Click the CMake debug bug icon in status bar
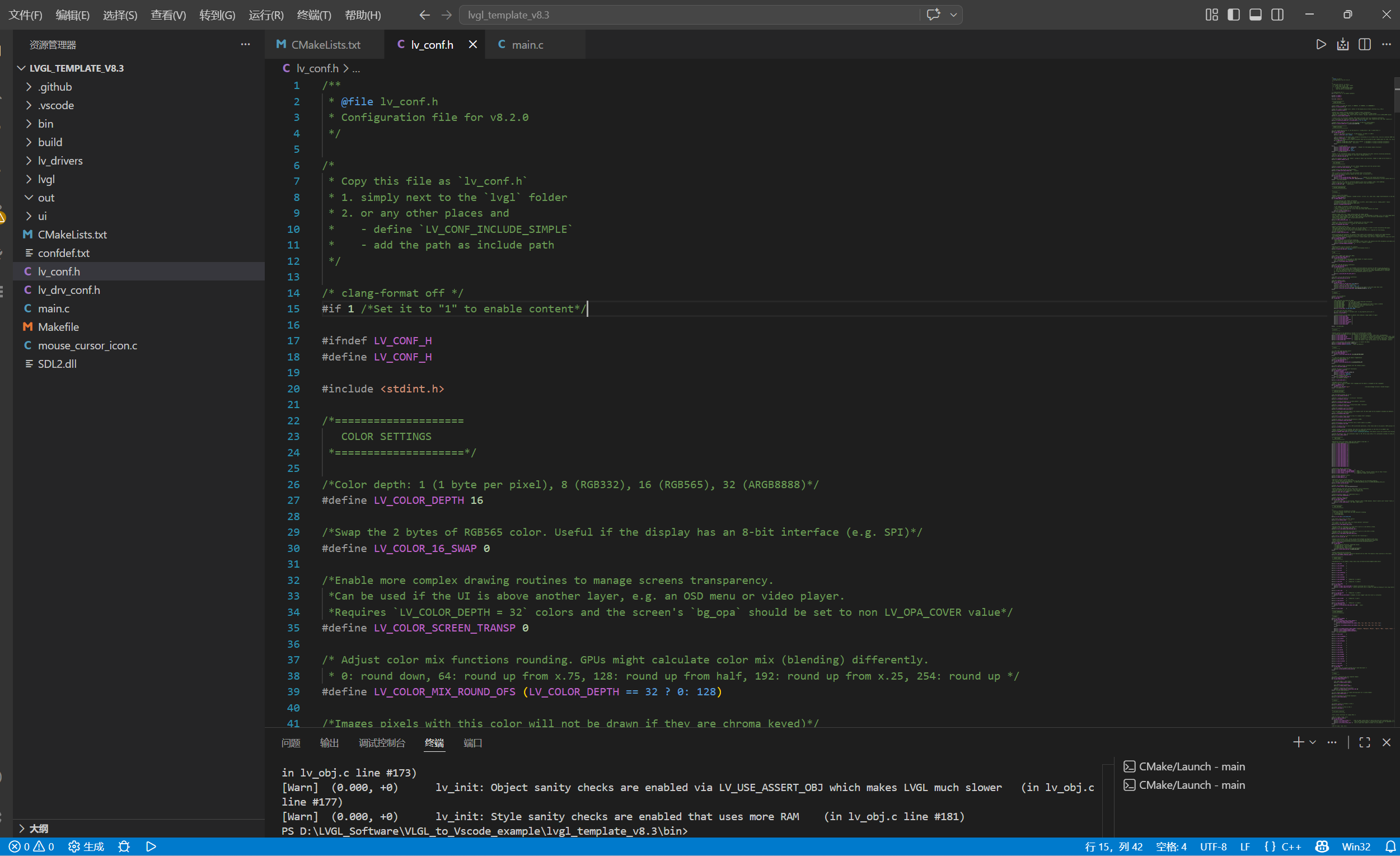 pyautogui.click(x=124, y=846)
